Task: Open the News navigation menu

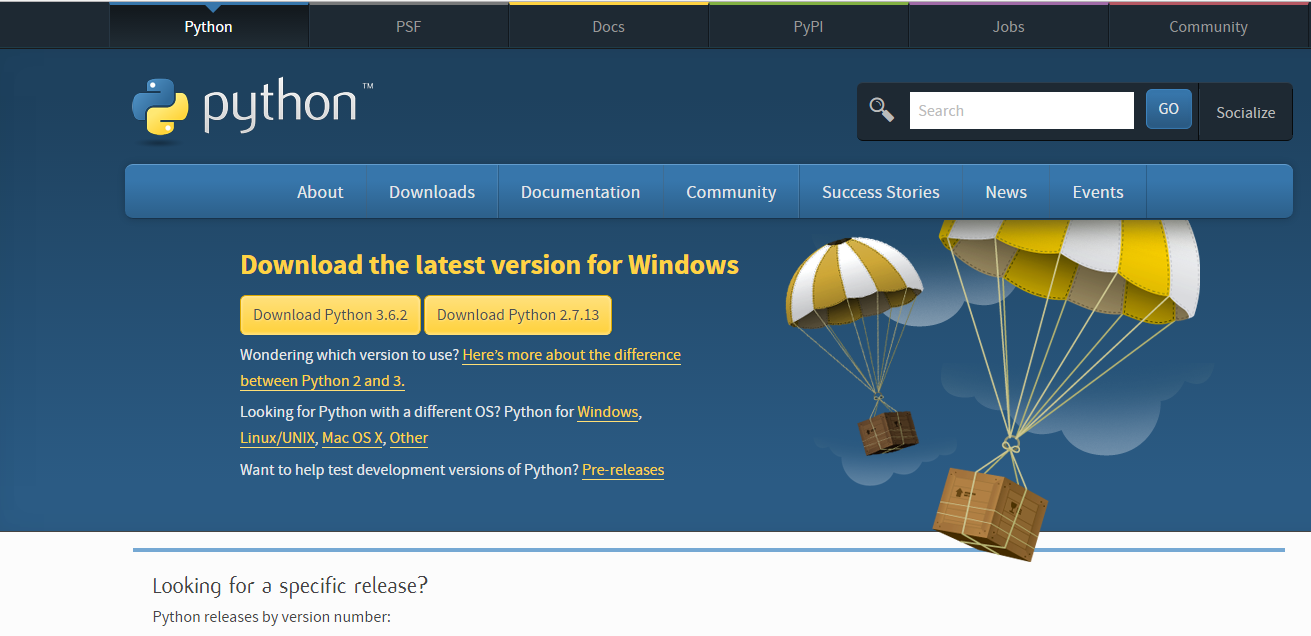Action: pos(1006,192)
